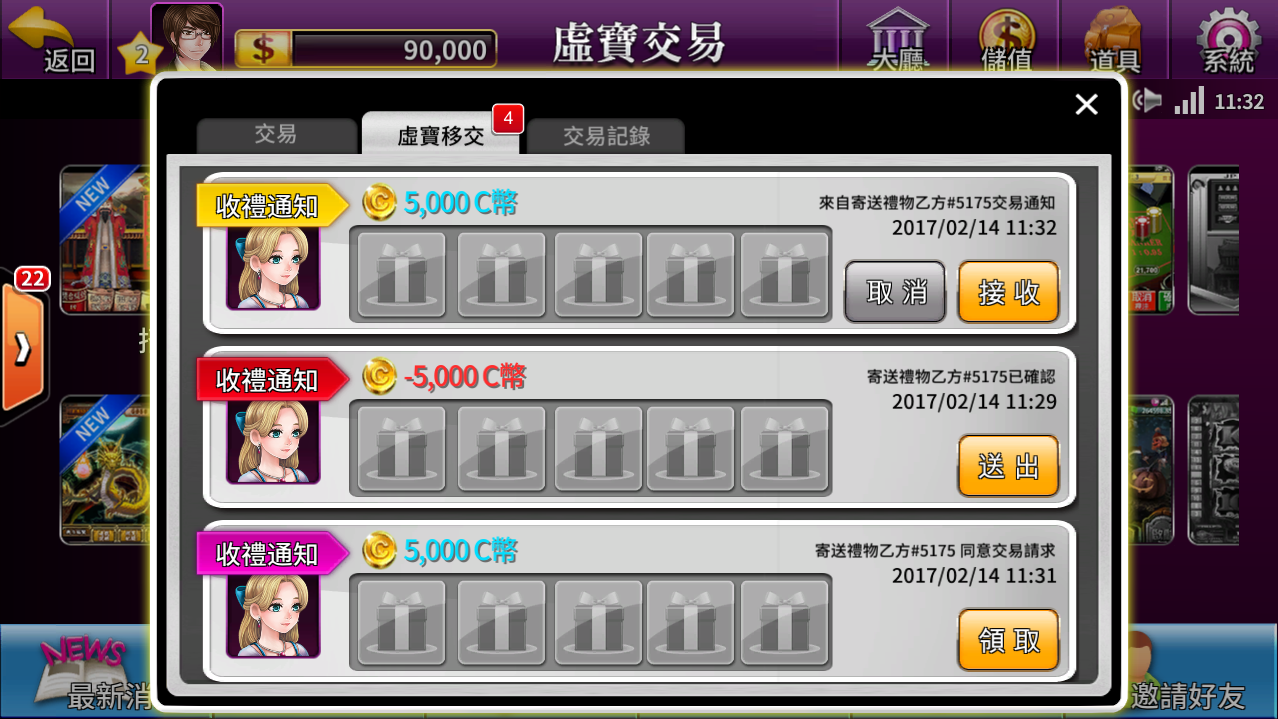Viewport: 1278px width, 719px height.
Task: Tap the player avatar portrait
Action: (187, 38)
